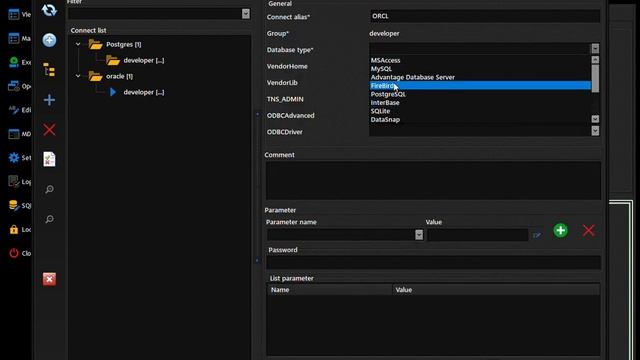Select developer under oracle
The width and height of the screenshot is (640, 360).
click(x=137, y=92)
